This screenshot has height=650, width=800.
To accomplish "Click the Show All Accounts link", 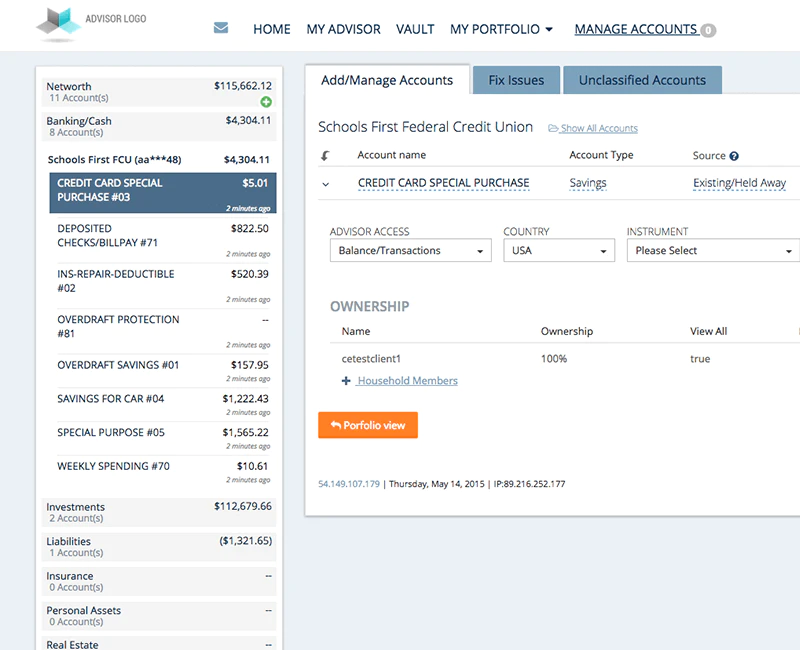I will tap(599, 129).
